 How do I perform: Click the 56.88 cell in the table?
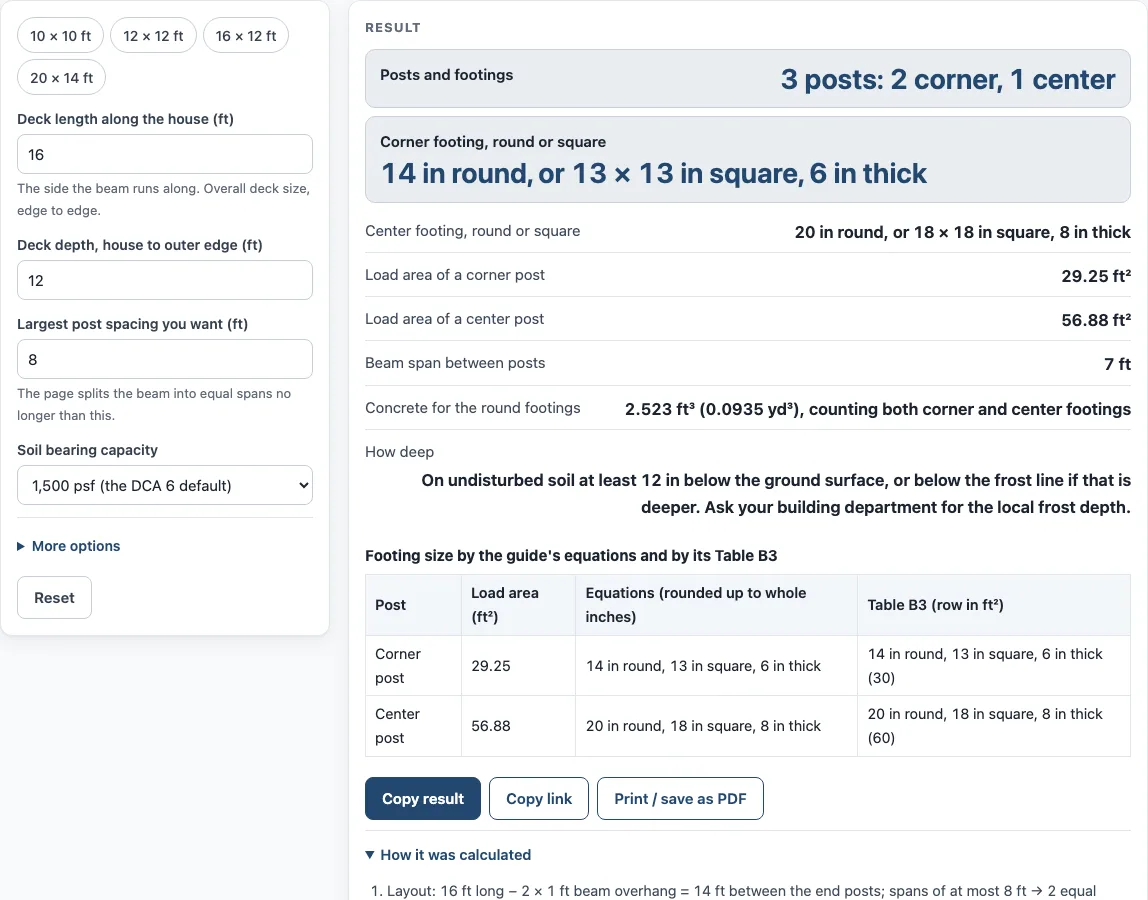click(x=518, y=726)
